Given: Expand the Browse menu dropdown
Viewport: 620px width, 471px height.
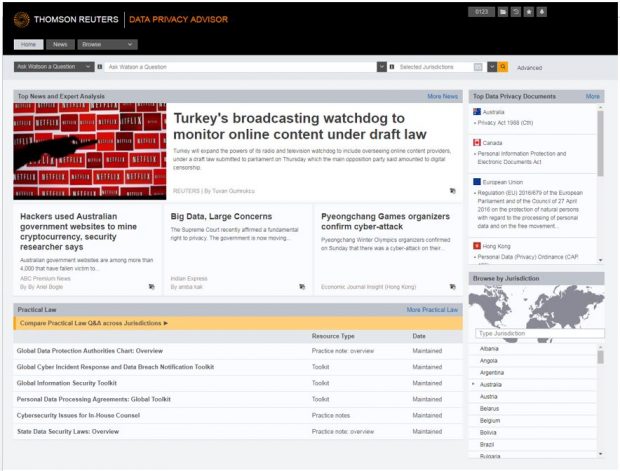Looking at the screenshot, I should (x=106, y=44).
